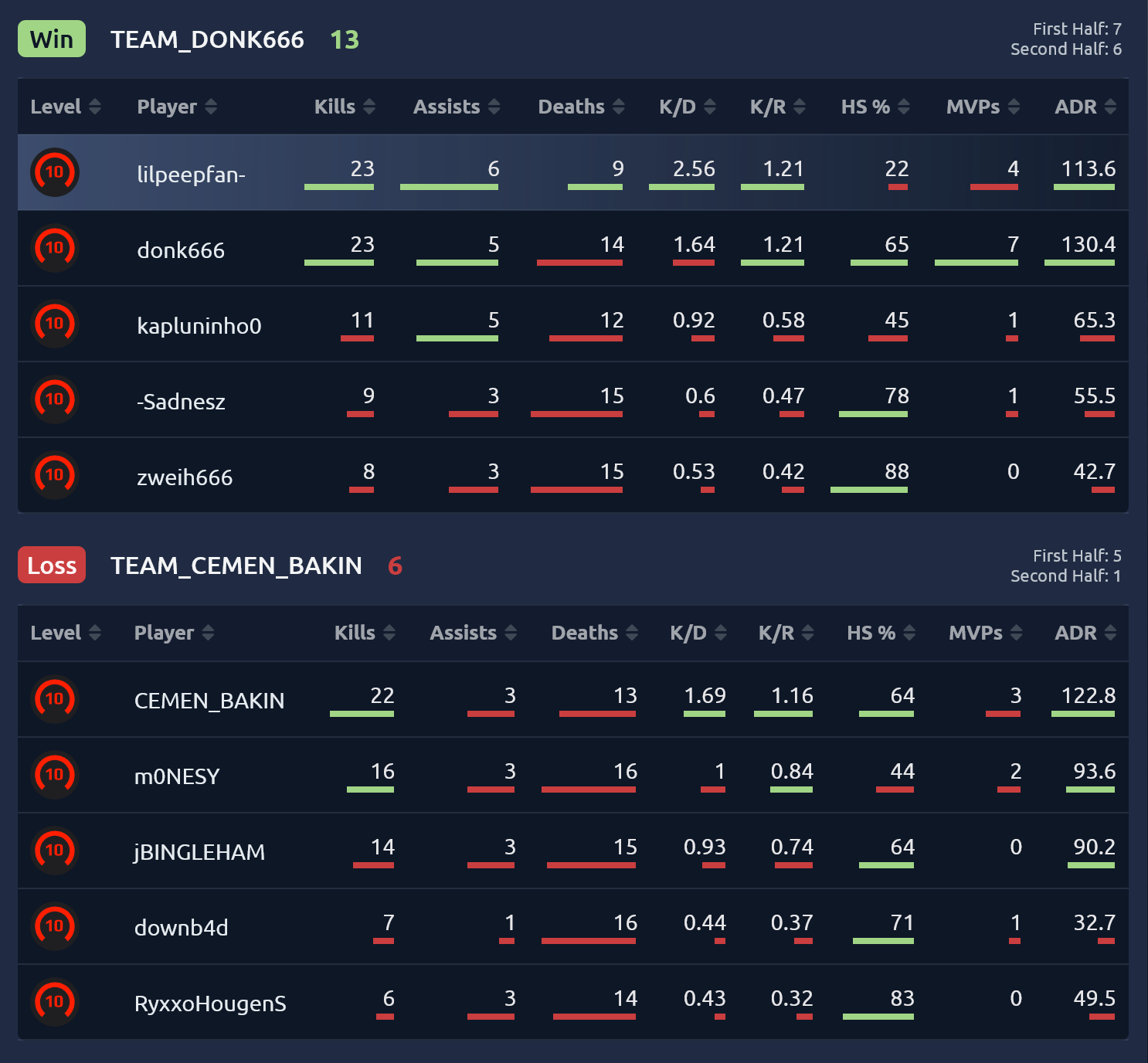The image size is (1148, 1063).
Task: Click 'Second Half: 1' text
Action: pos(1066,576)
